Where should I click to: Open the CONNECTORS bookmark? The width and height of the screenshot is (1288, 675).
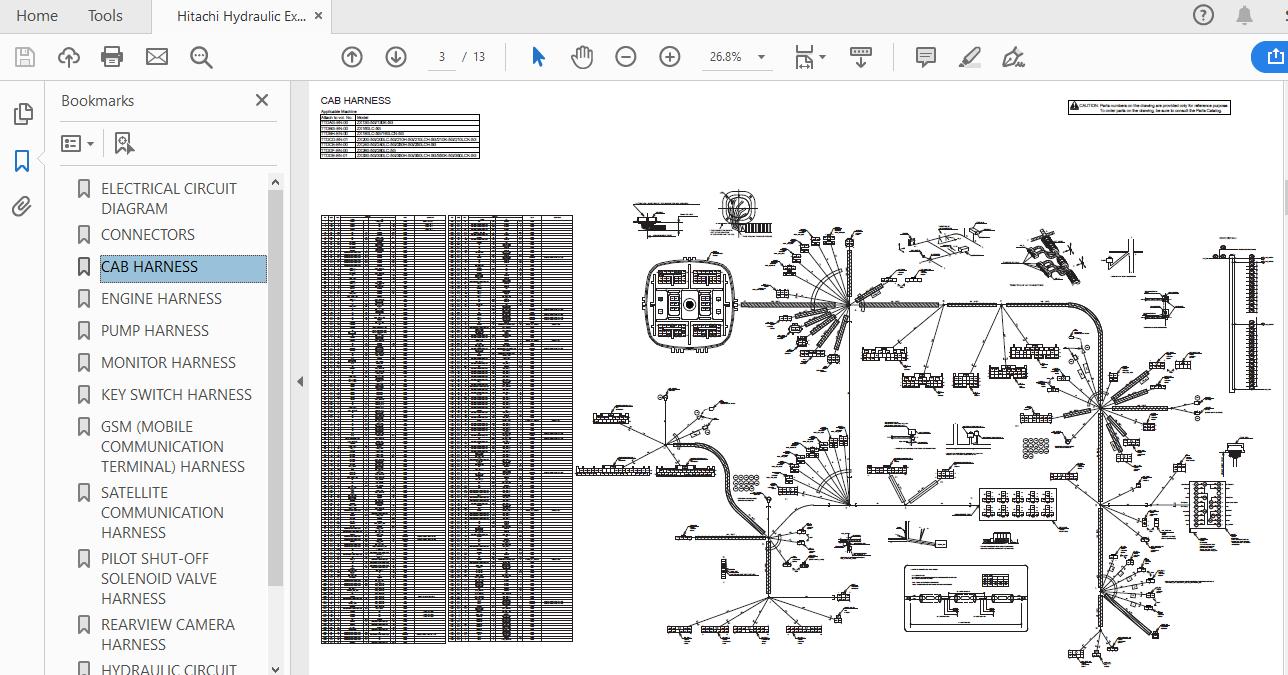(148, 234)
